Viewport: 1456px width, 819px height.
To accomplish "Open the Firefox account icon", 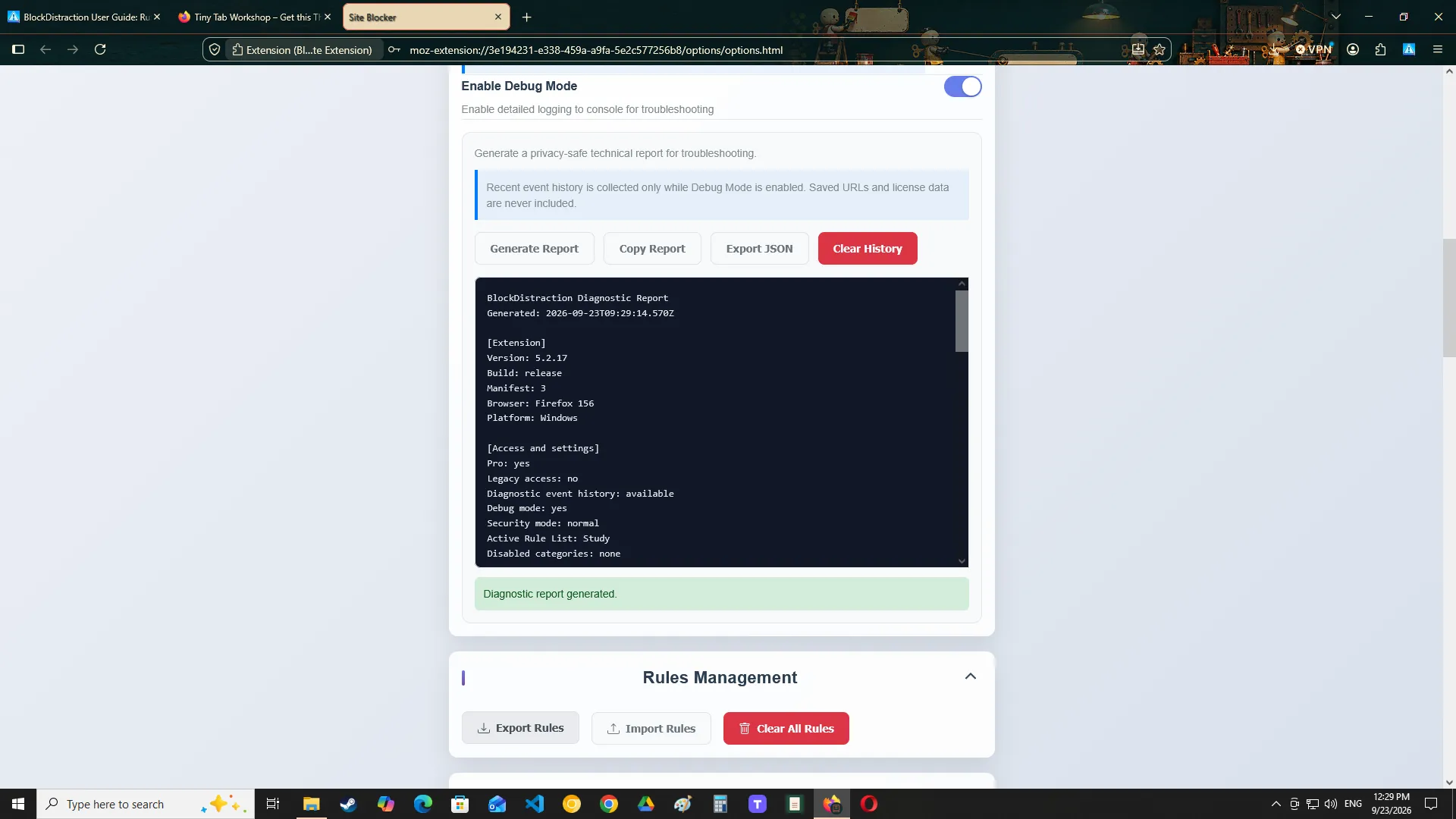I will 1353,49.
